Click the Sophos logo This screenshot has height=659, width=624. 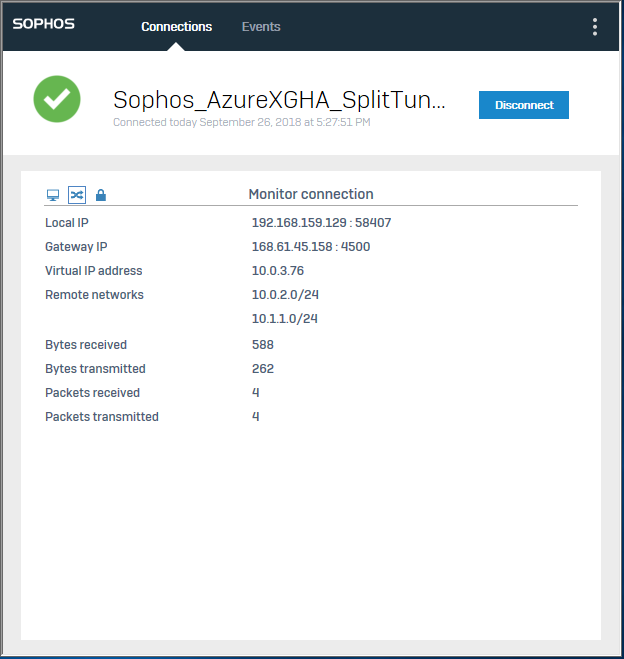tap(44, 24)
